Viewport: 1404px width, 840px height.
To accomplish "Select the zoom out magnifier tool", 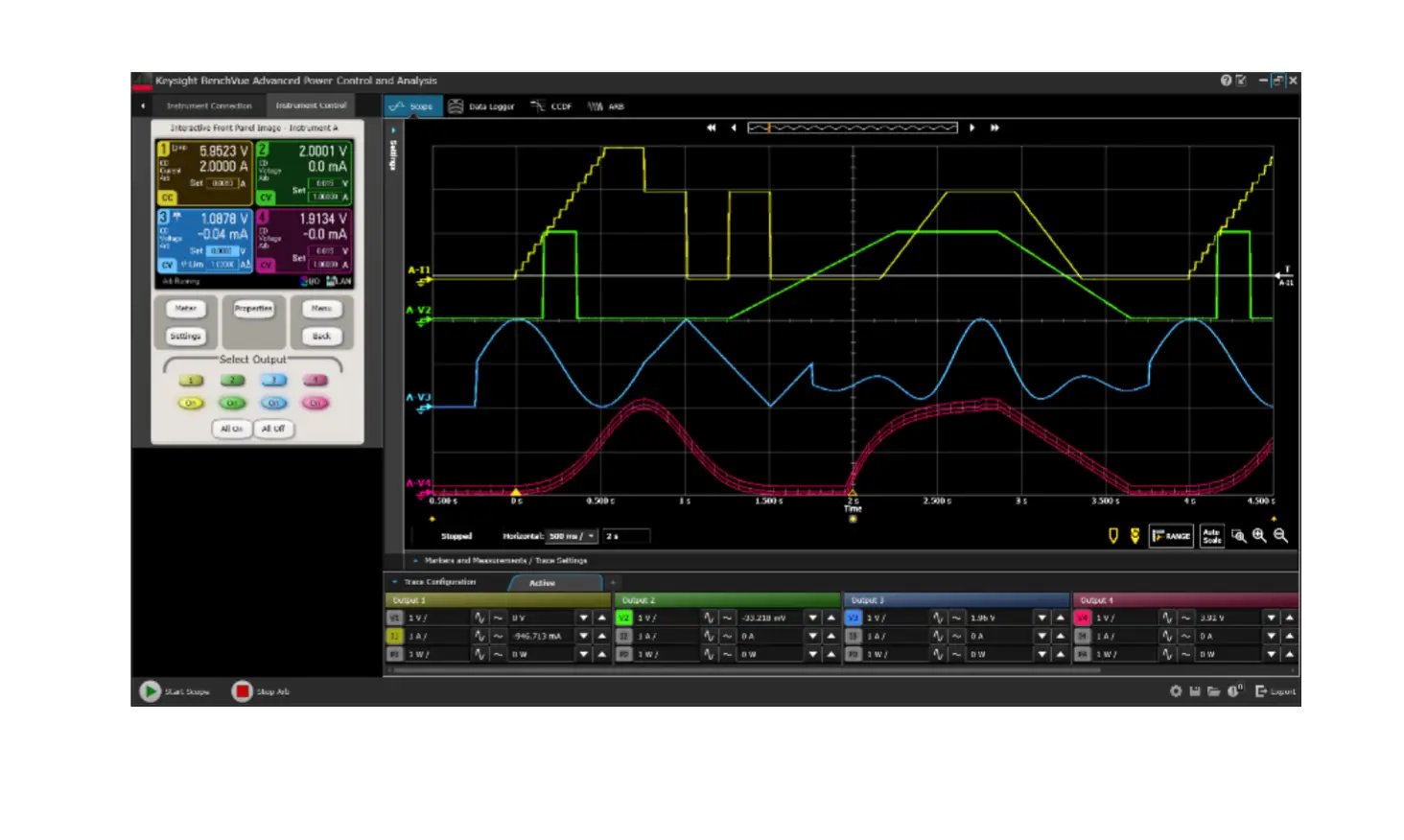I will [1280, 535].
